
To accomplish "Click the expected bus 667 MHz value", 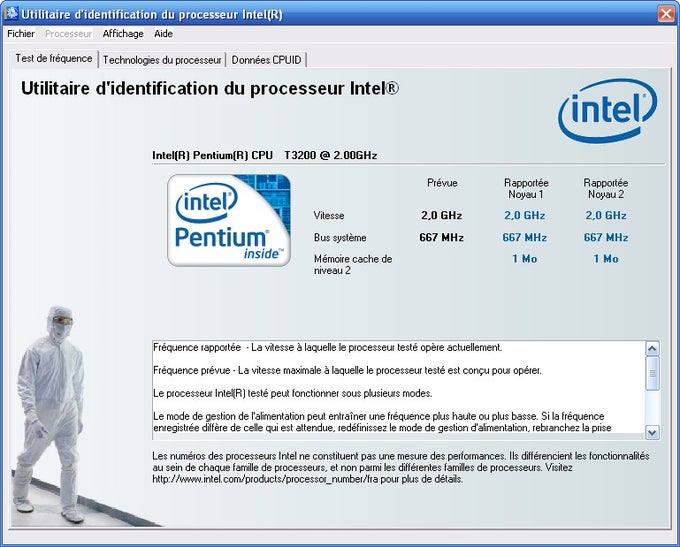I will click(441, 238).
